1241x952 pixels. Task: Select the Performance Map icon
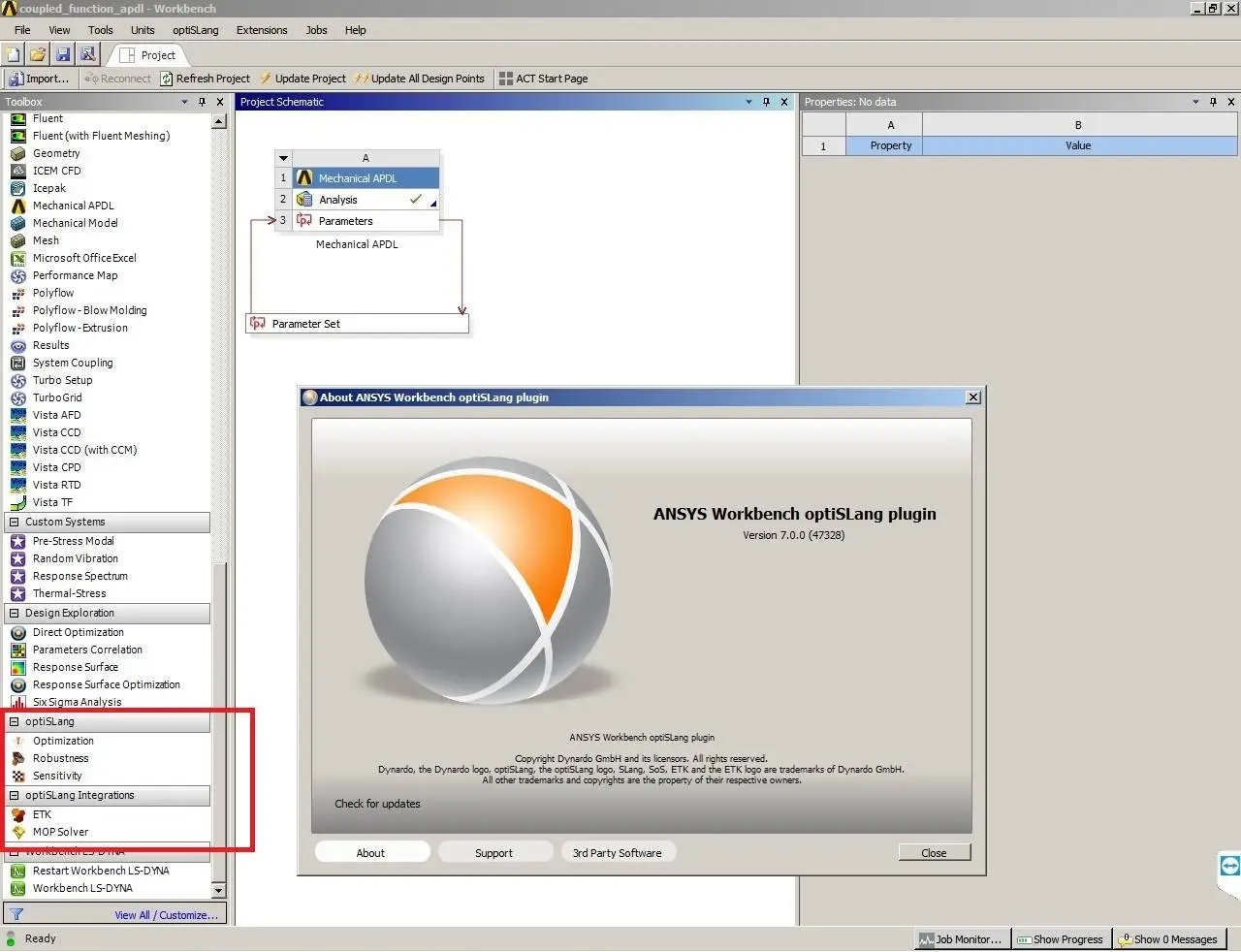tap(18, 275)
